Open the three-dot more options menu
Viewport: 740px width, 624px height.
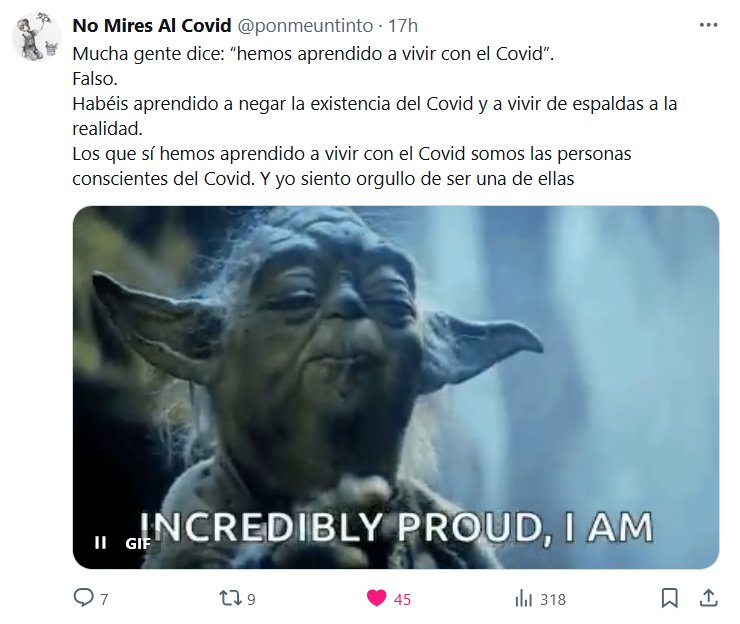(708, 25)
